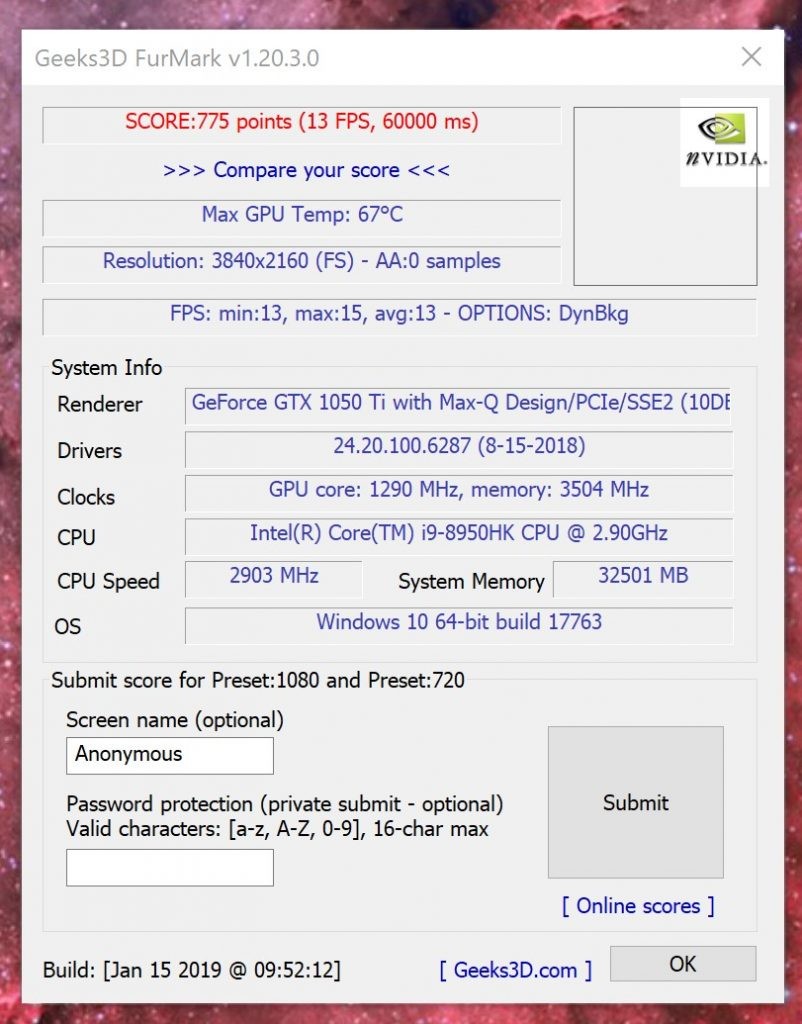
Task: Click the GeForce GTX 1050 Ti renderer field
Action: pos(458,405)
